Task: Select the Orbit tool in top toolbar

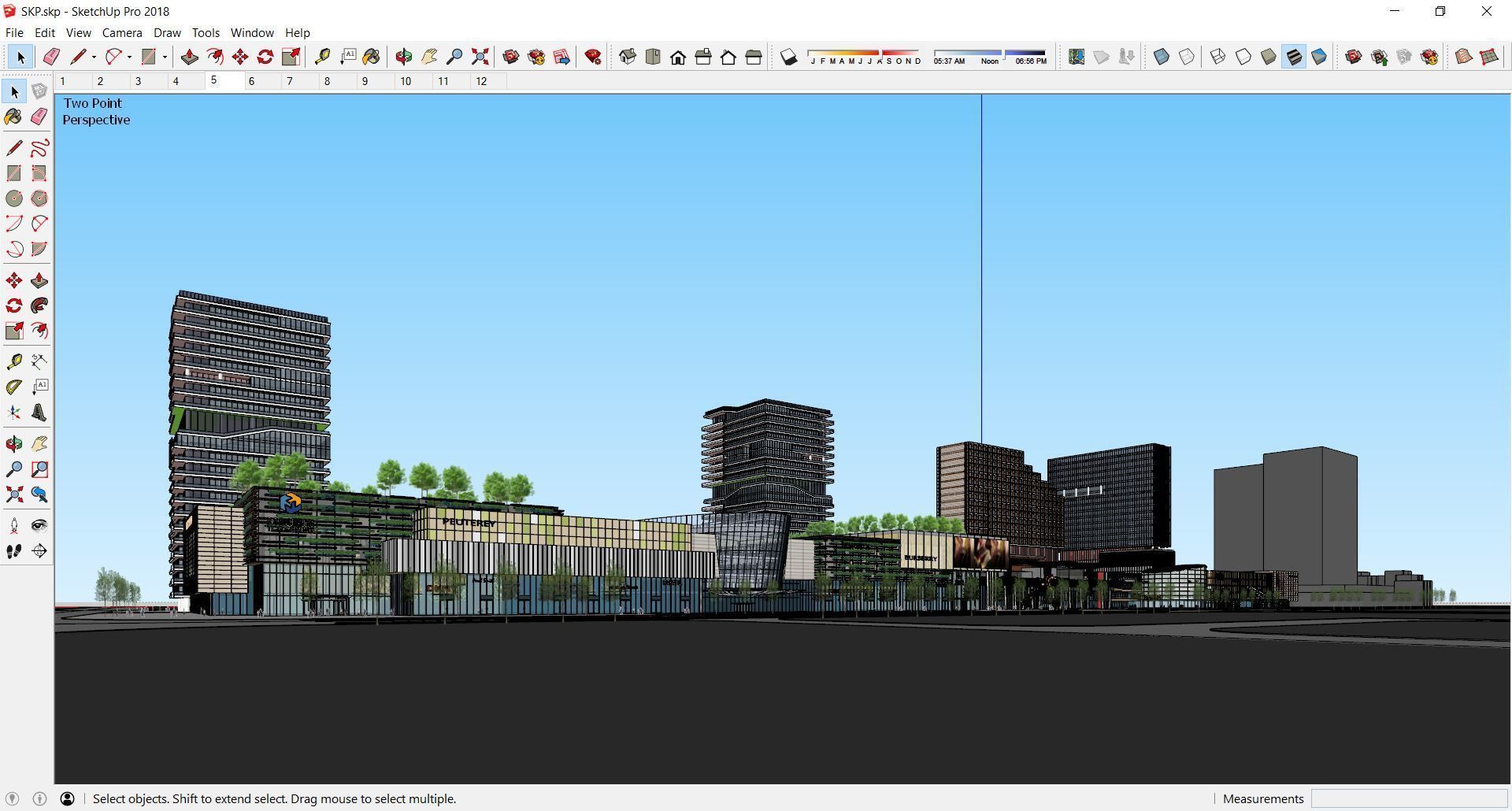Action: (404, 57)
